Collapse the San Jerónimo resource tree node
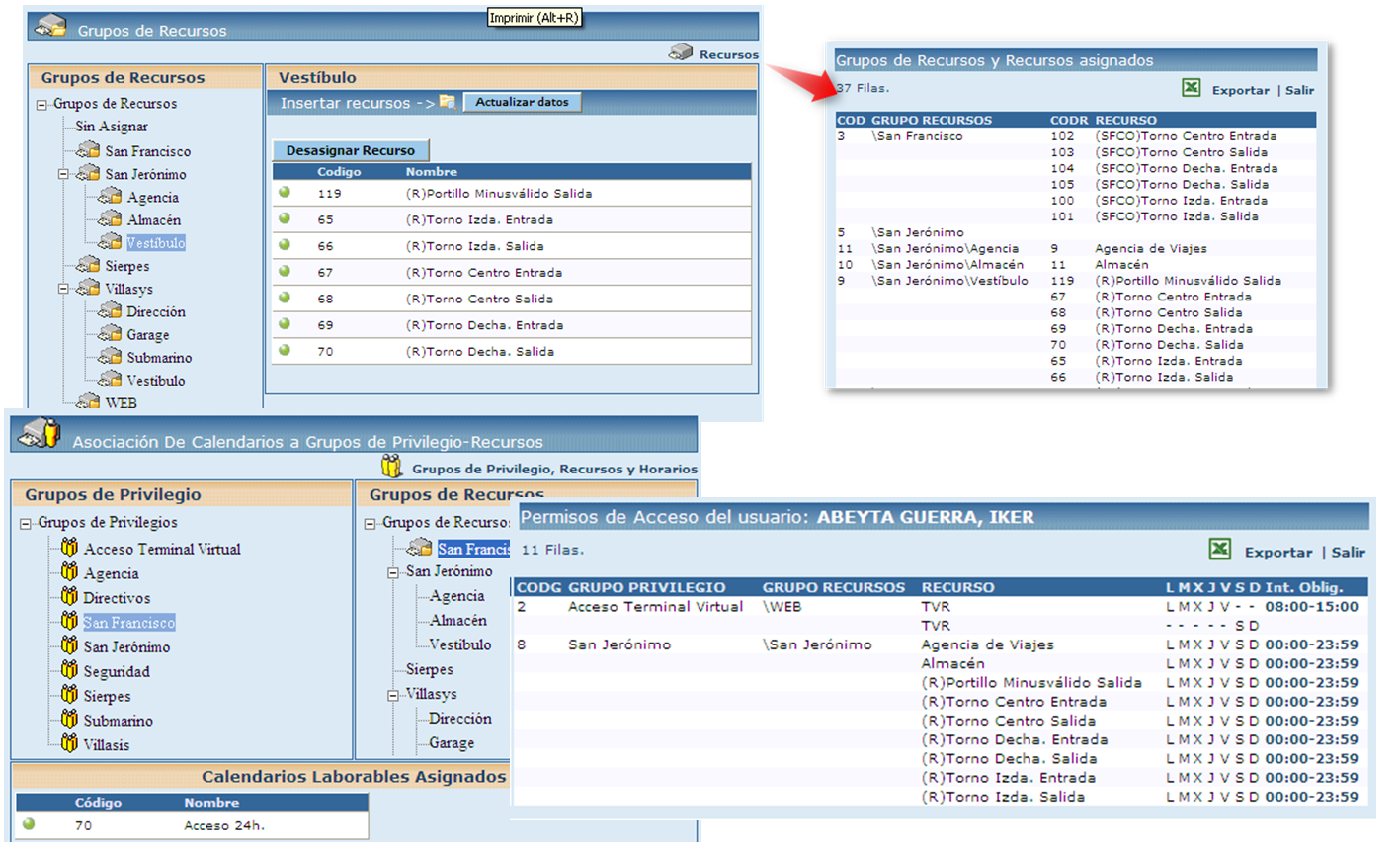The width and height of the screenshot is (1400, 858). (63, 175)
